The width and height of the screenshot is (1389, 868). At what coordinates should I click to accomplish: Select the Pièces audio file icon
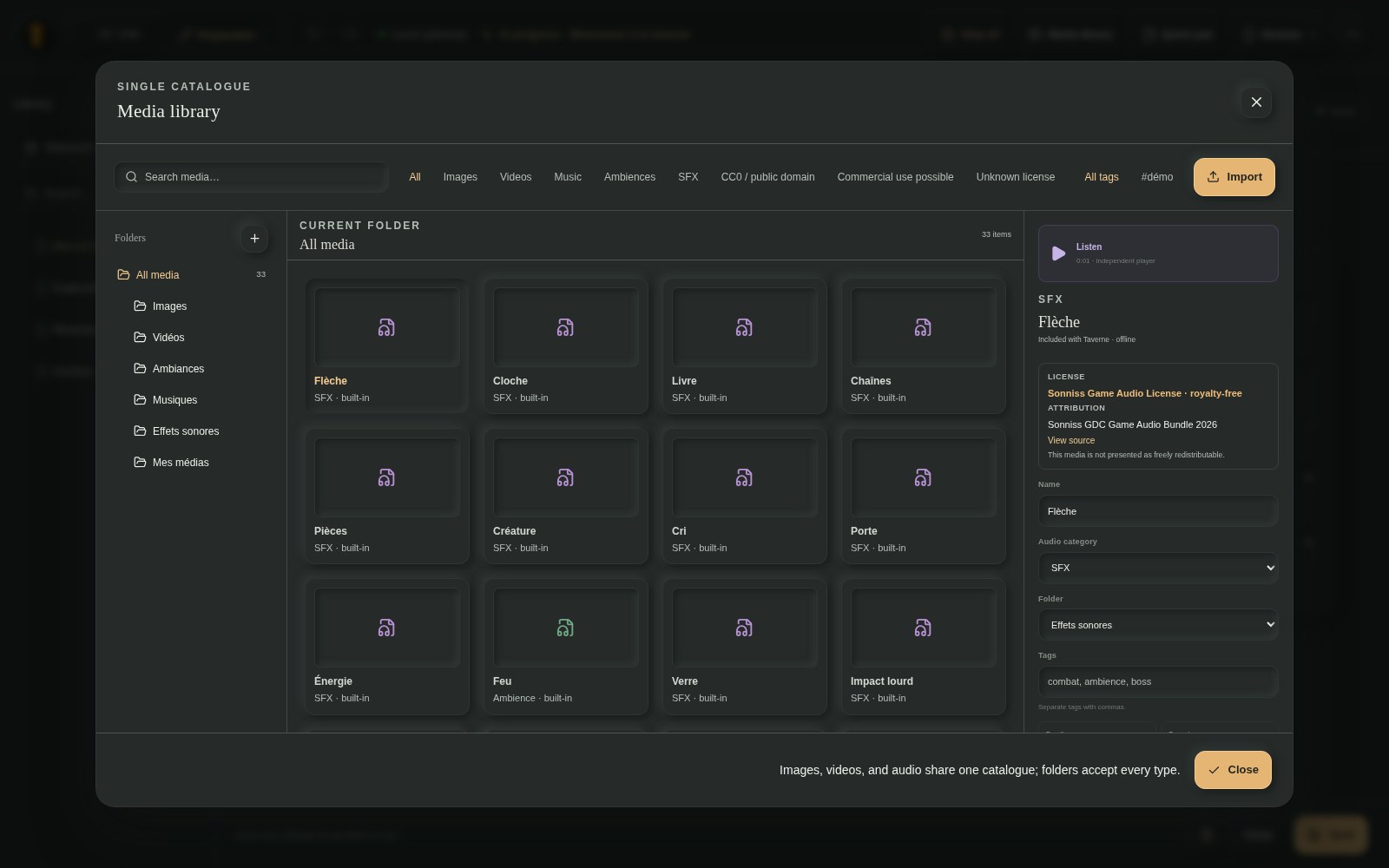[x=386, y=477]
